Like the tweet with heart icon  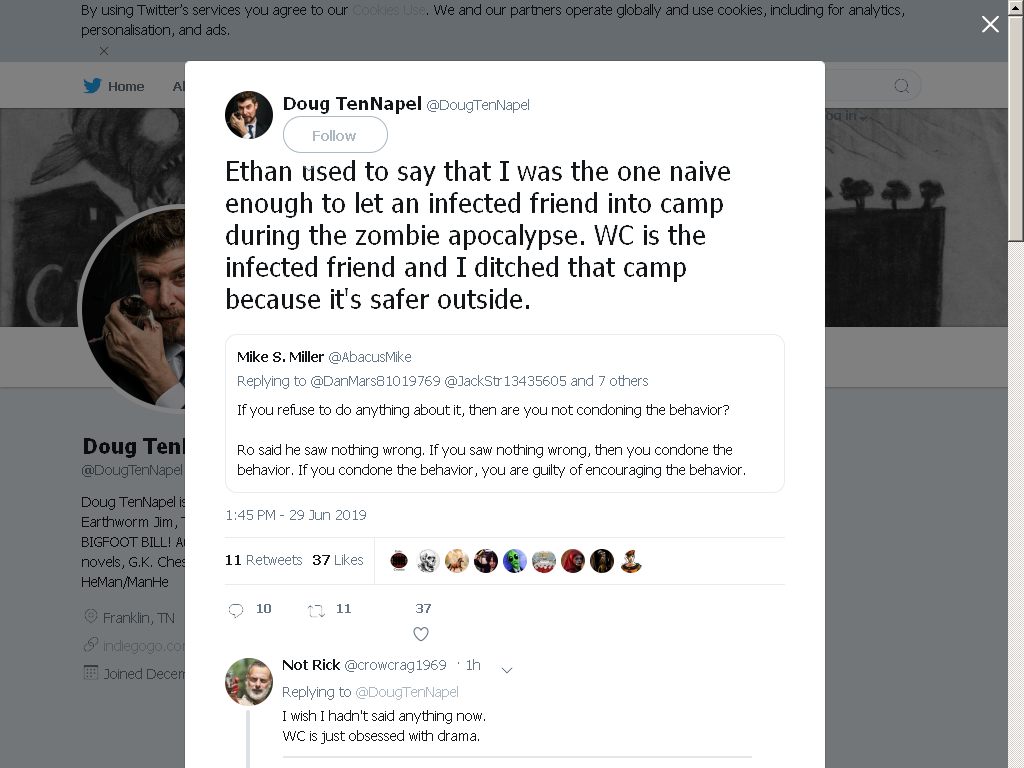point(421,633)
